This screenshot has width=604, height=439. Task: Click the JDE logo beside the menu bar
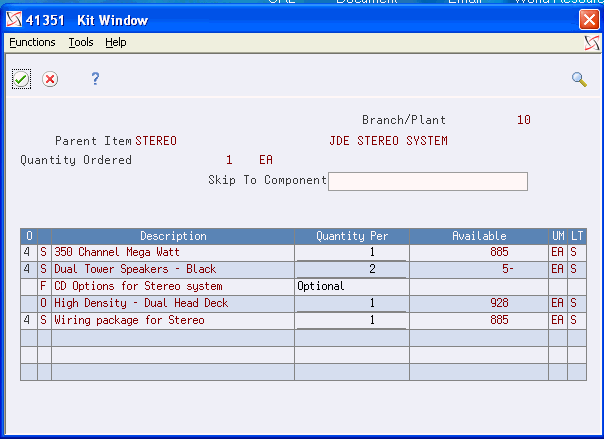592,43
